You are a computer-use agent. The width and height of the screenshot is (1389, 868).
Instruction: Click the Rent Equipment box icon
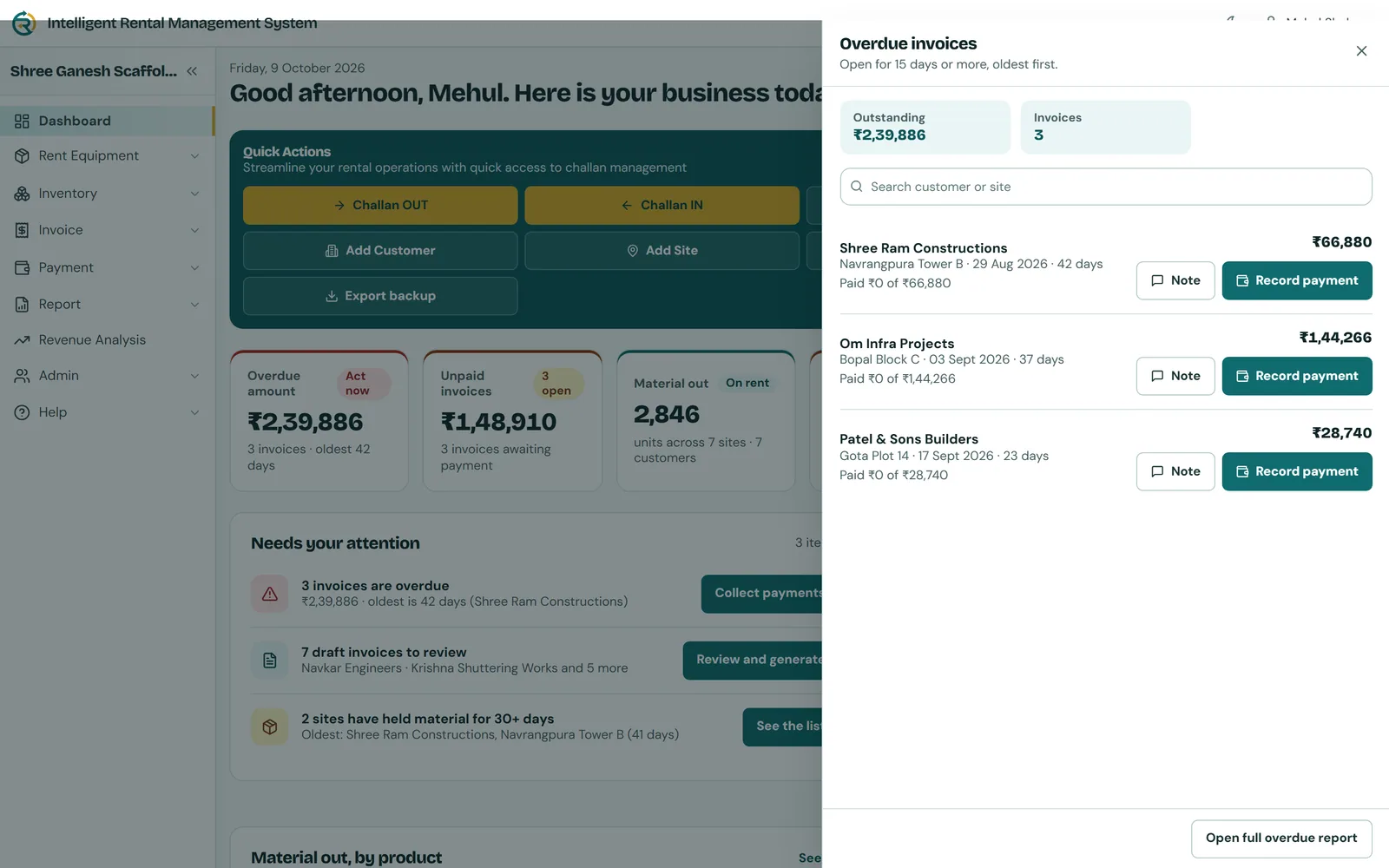tap(22, 156)
